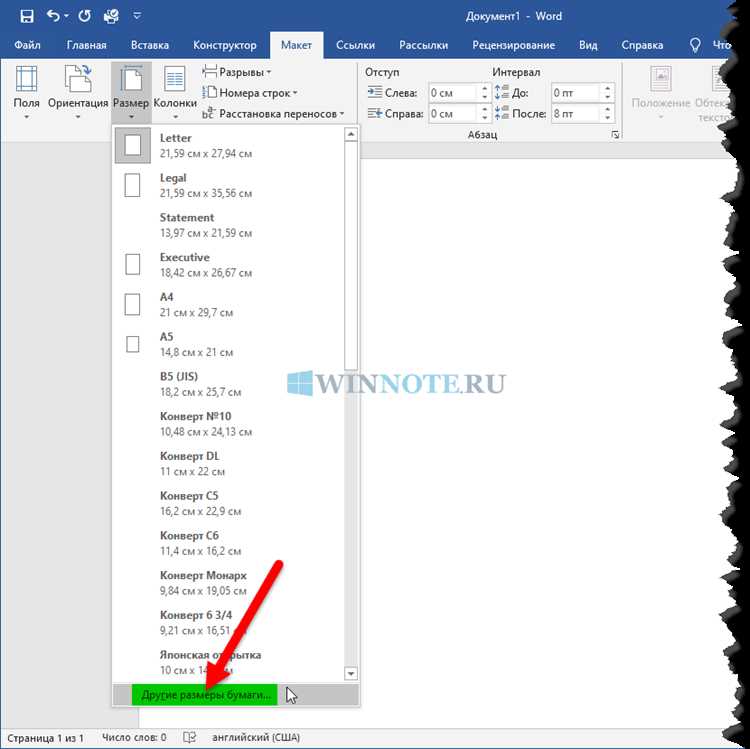The image size is (750, 749).
Task: Click the Справа indent input field
Action: pos(453,114)
